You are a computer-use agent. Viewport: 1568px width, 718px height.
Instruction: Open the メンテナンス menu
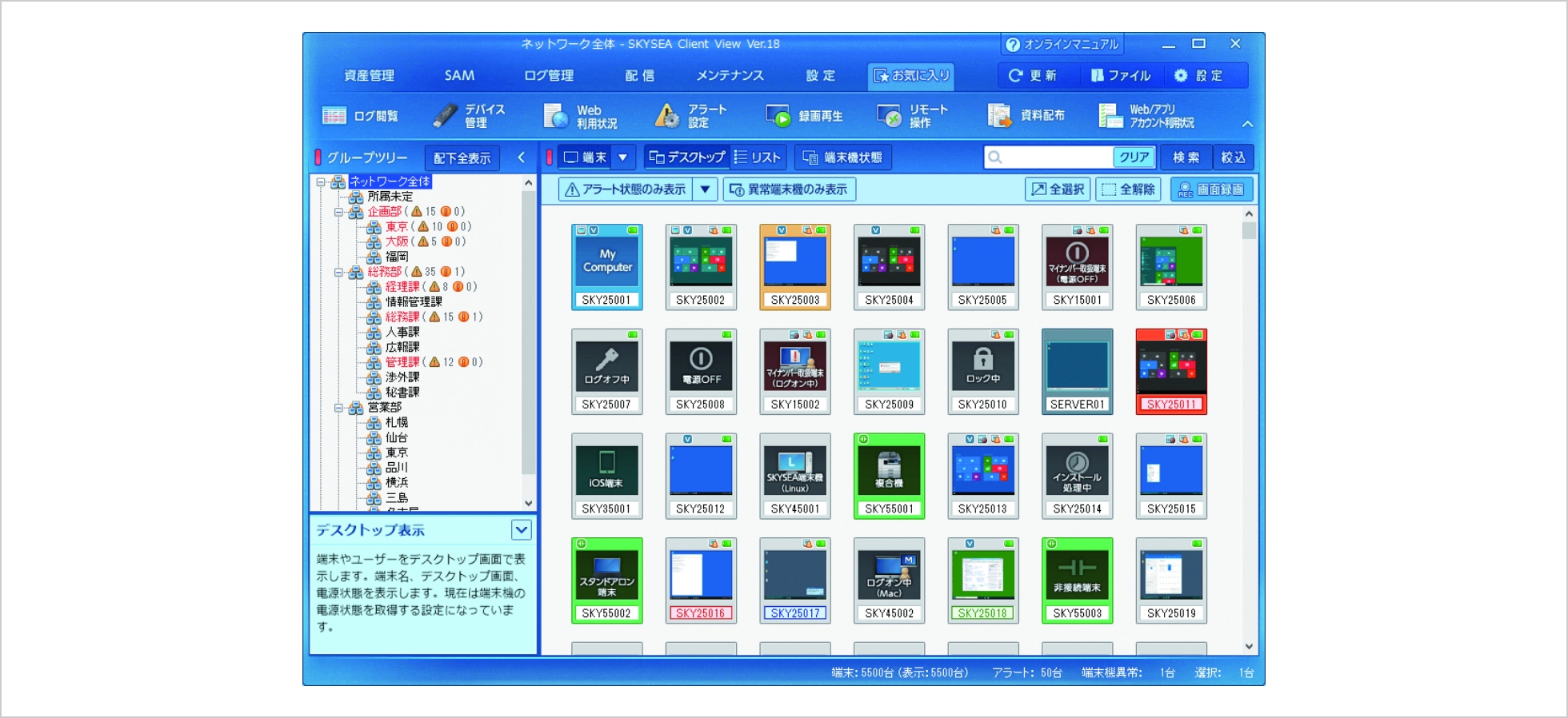pos(730,75)
